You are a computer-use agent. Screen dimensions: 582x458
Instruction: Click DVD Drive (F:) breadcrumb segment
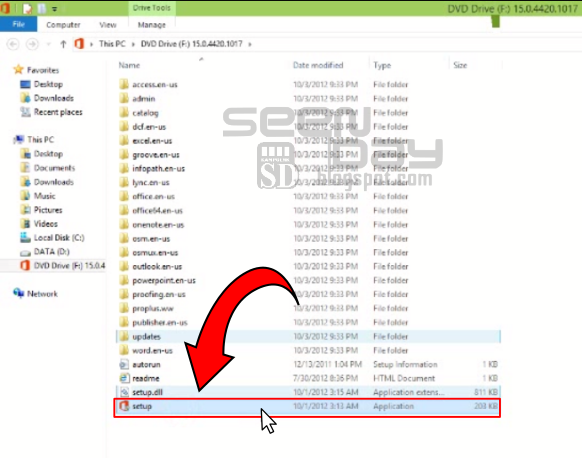192,44
